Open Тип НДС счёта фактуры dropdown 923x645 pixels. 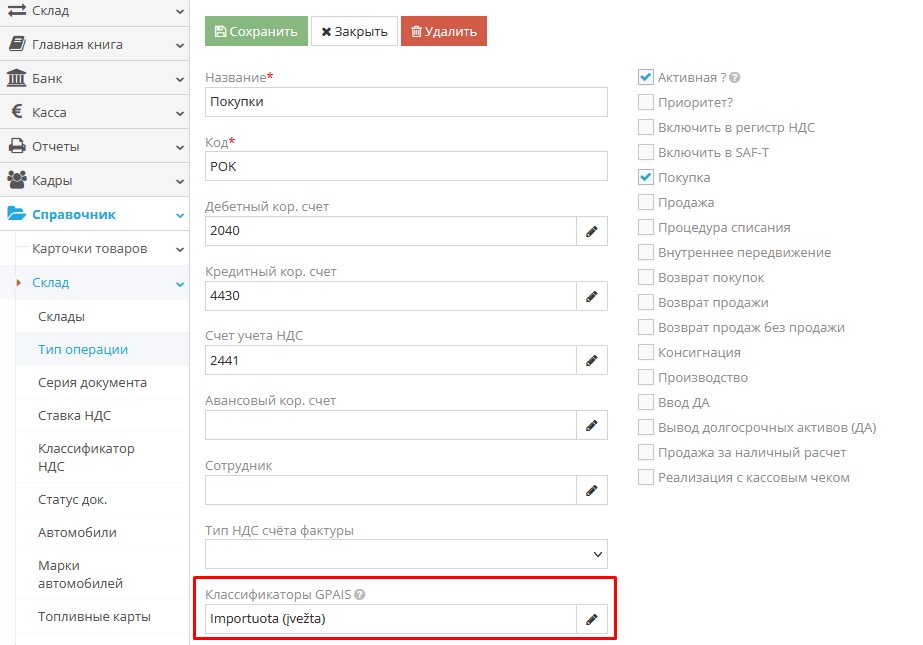pyautogui.click(x=406, y=554)
